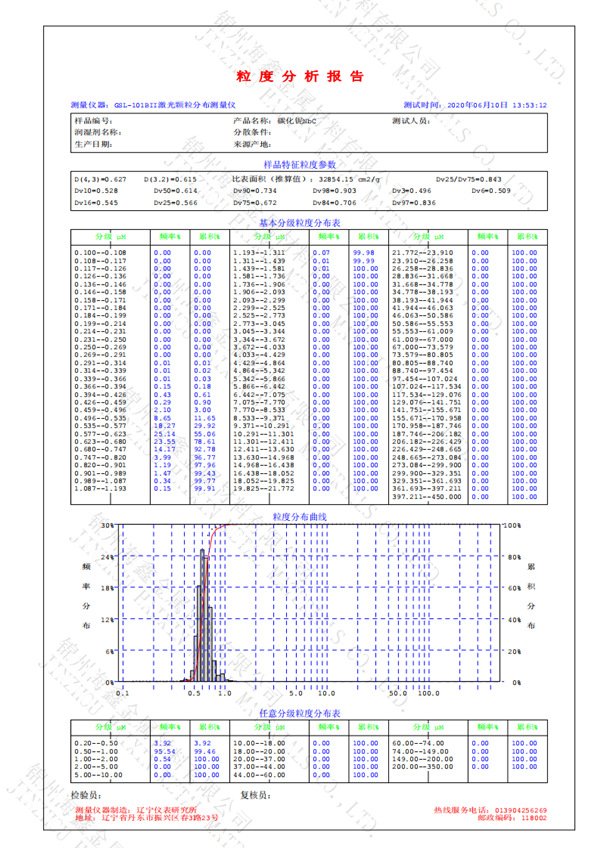Click the histogram peak in the distribution chart
Screen dimensions: 600x848
click(204, 560)
